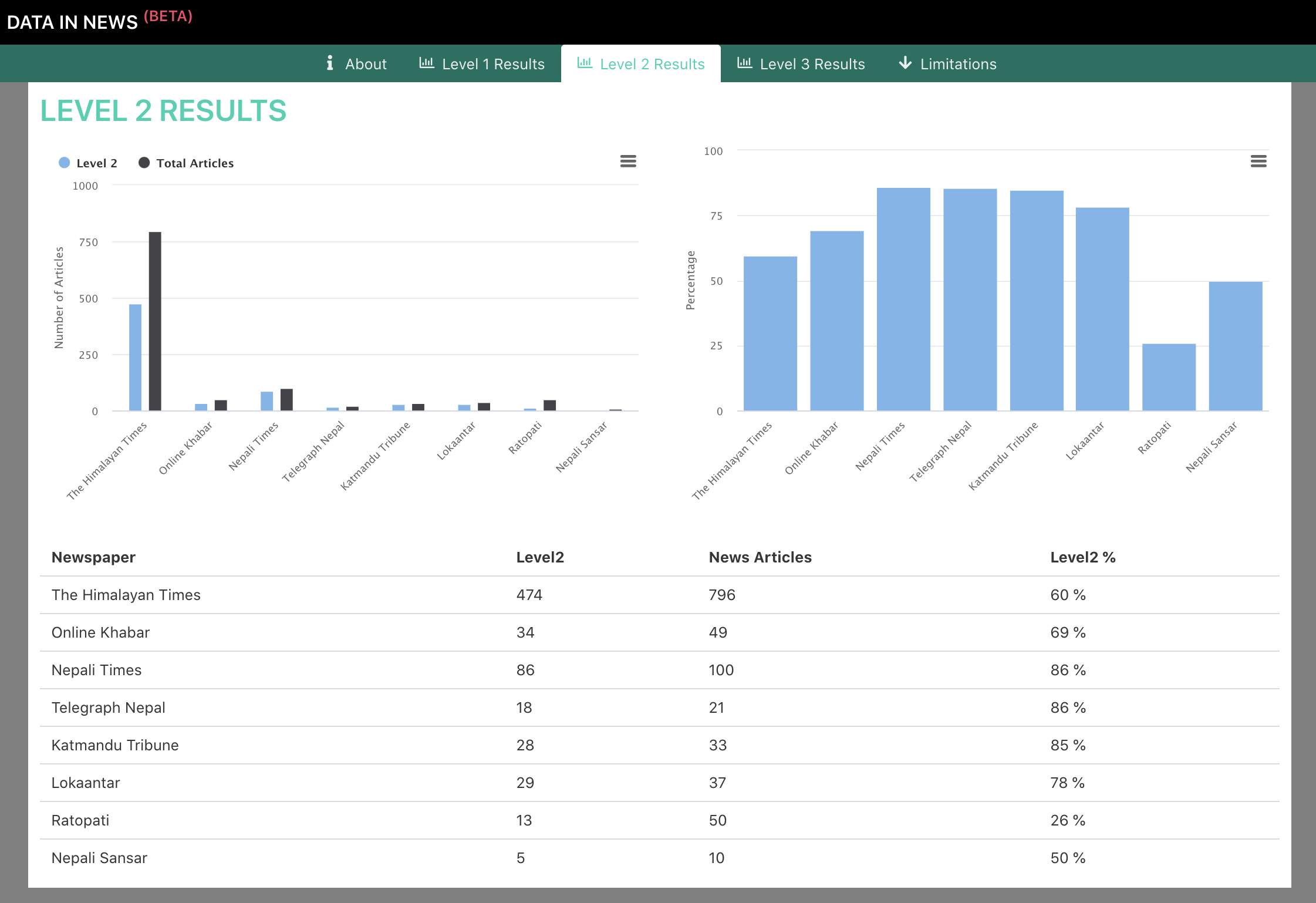The width and height of the screenshot is (1316, 903).
Task: Click the Newspaper column header
Action: click(x=93, y=557)
